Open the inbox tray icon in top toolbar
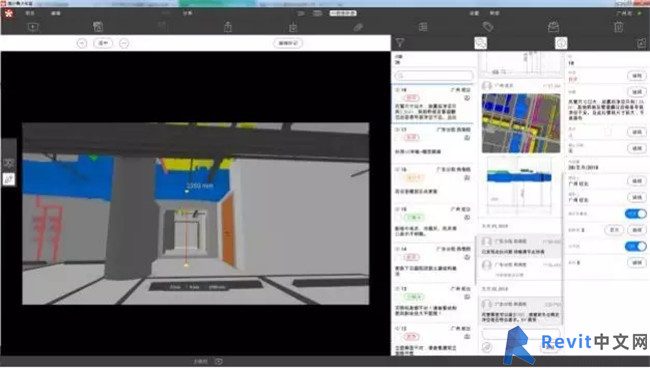Screen dimensions: 650x368 (553, 27)
